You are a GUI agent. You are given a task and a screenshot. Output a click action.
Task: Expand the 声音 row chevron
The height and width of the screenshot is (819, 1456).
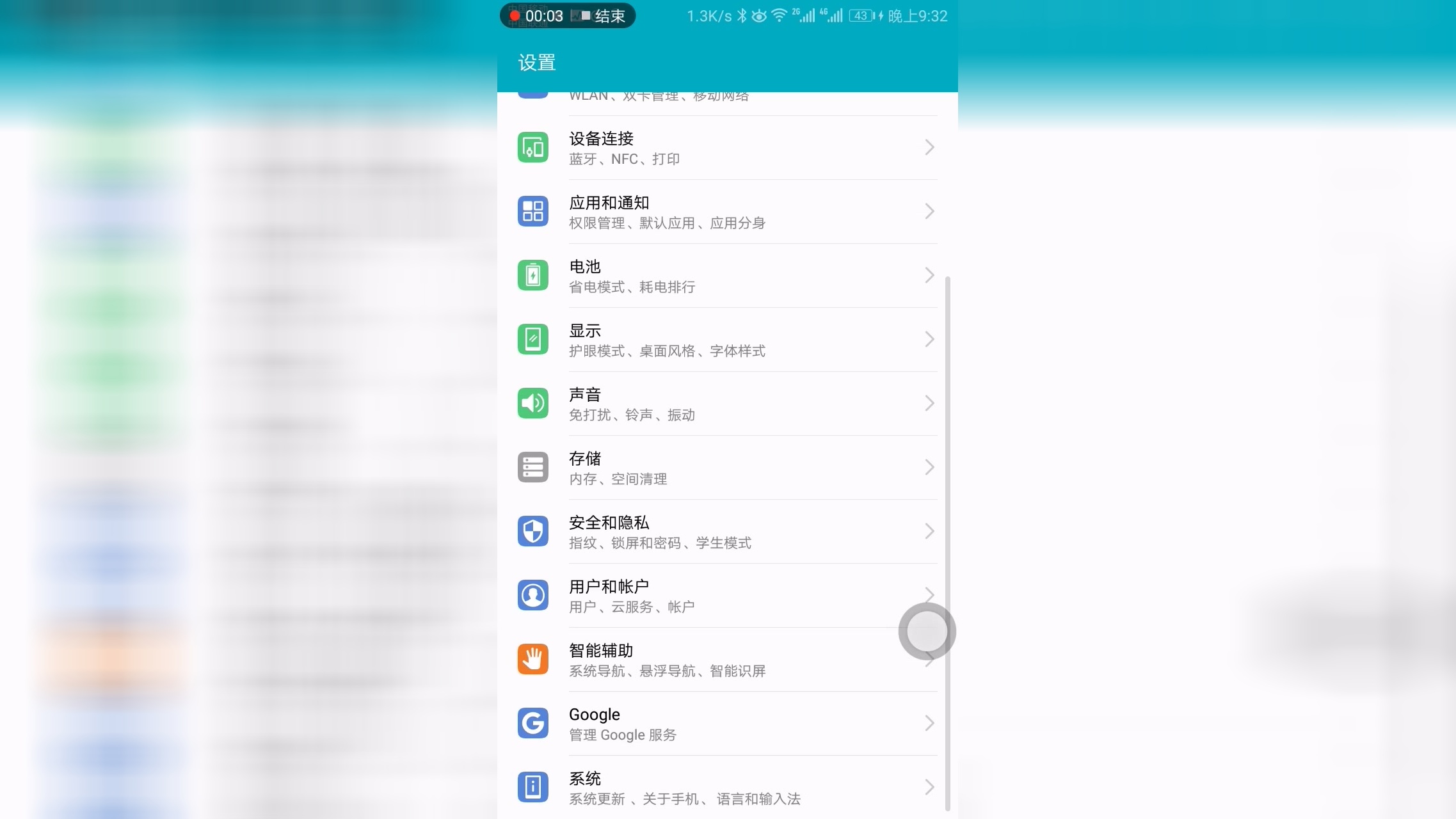[x=929, y=403]
